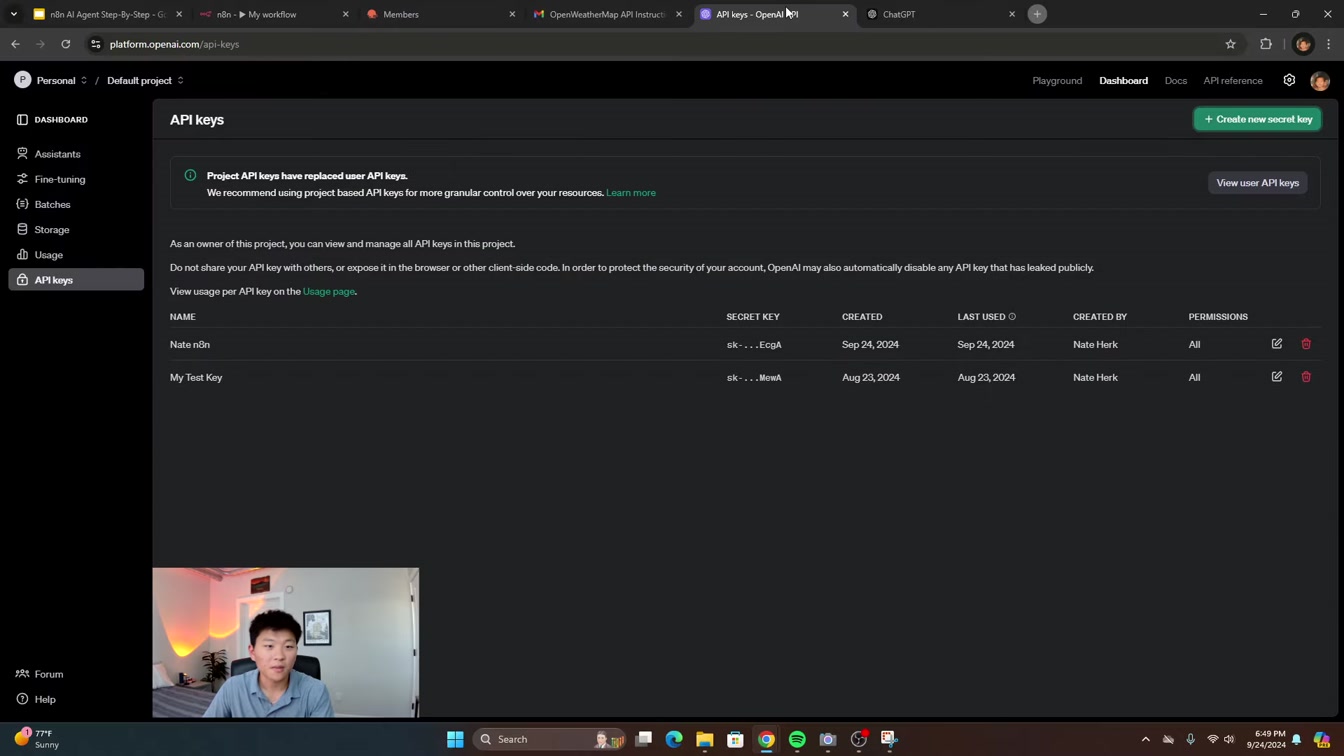The height and width of the screenshot is (756, 1344).
Task: Open the user profile avatar menu
Action: pyautogui.click(x=1320, y=81)
